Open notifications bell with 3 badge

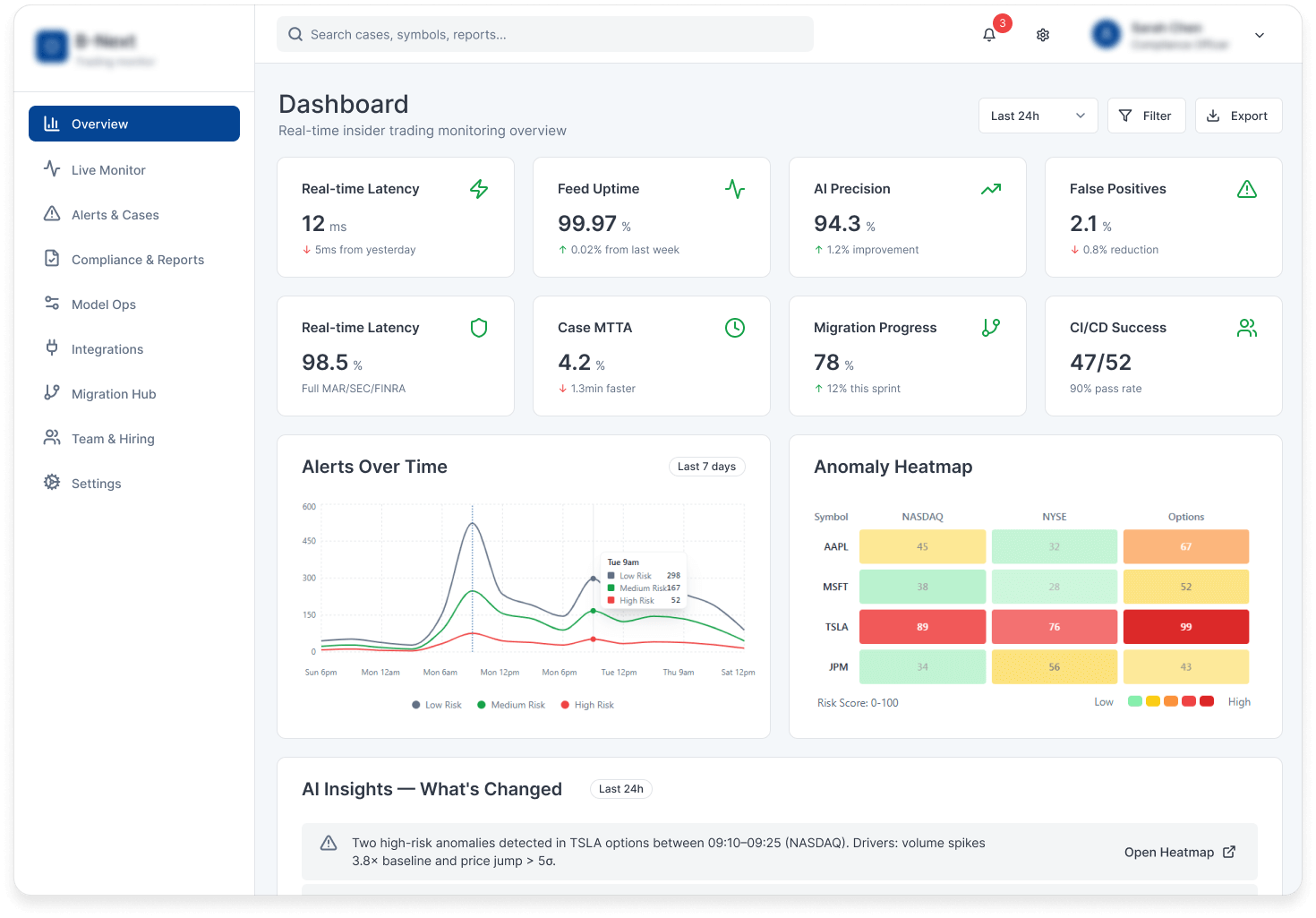pos(989,35)
